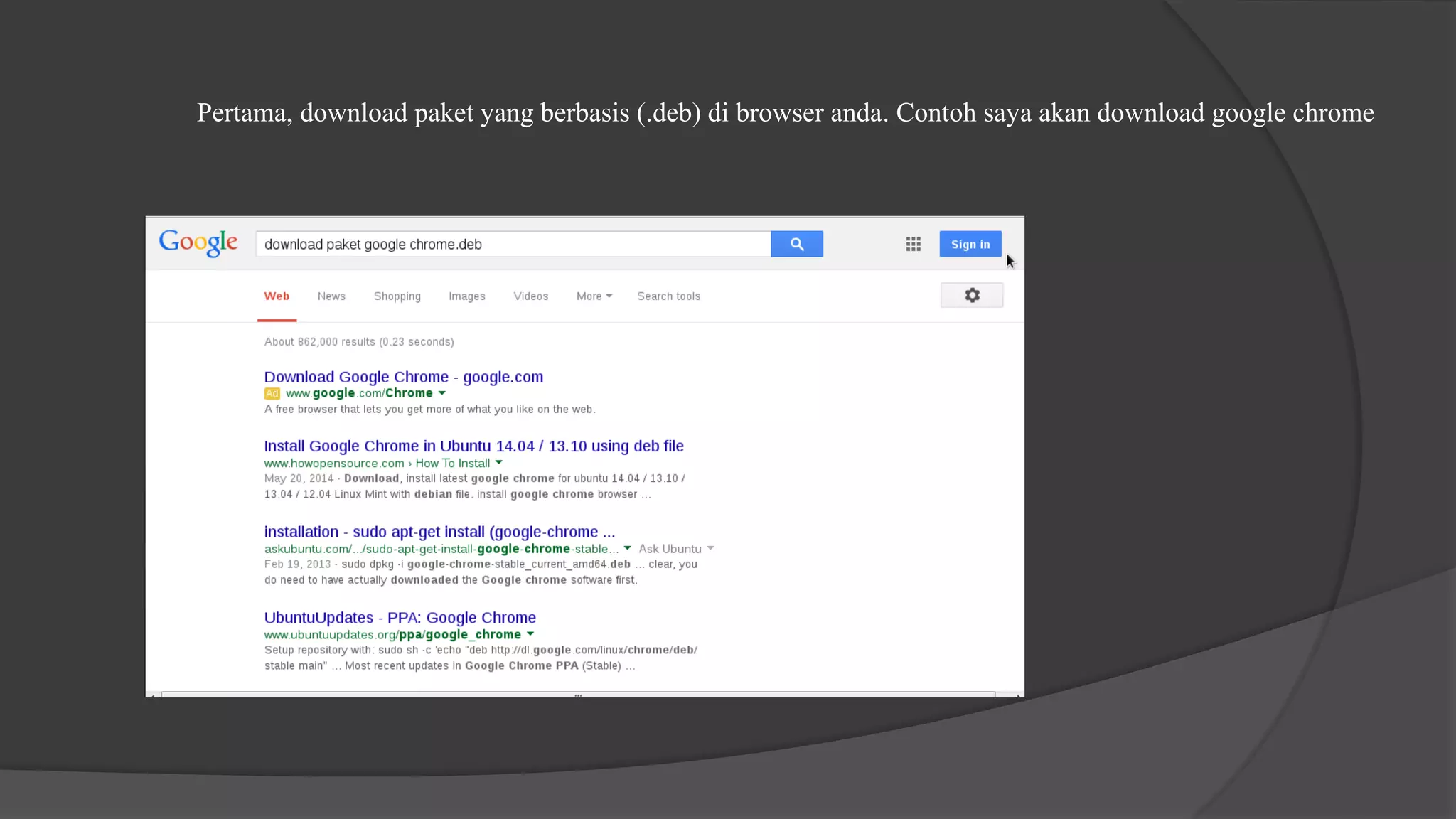Focus the search box with the chrome.deb query
This screenshot has width=1456, height=819.
[x=513, y=244]
